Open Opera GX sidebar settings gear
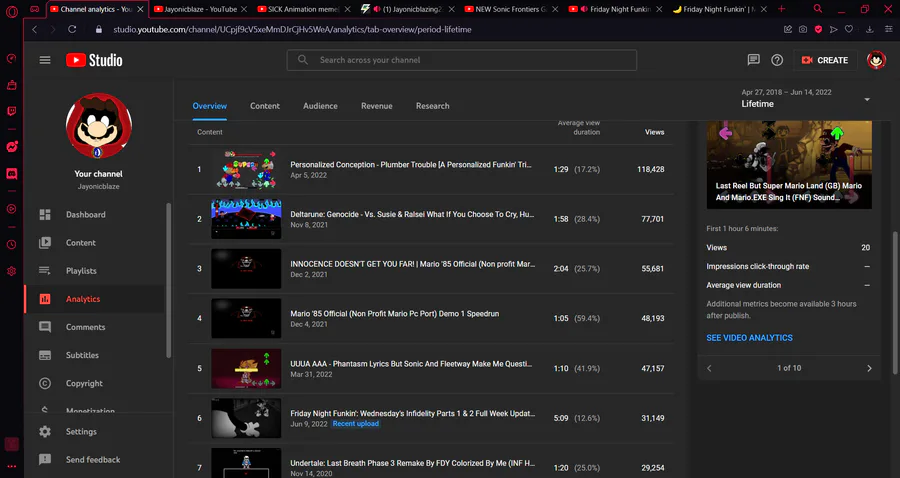Viewport: 900px width, 478px height. [11, 271]
